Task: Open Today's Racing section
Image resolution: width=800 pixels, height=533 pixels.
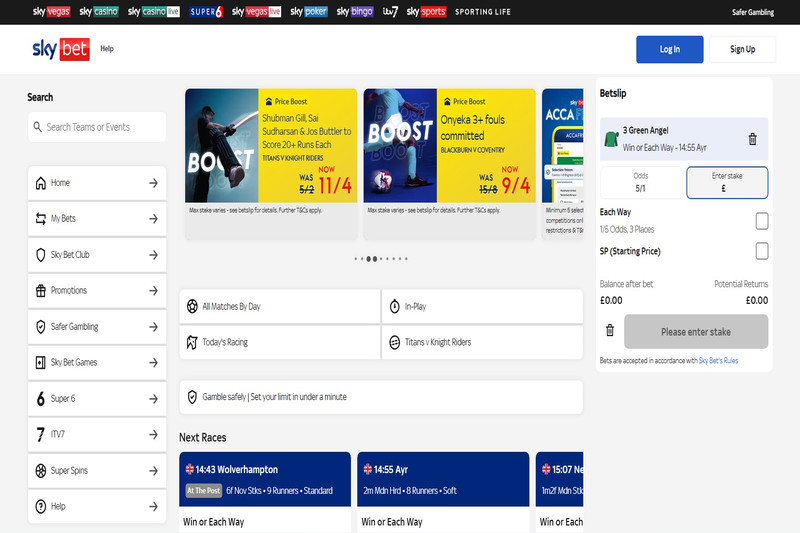Action: (280, 342)
